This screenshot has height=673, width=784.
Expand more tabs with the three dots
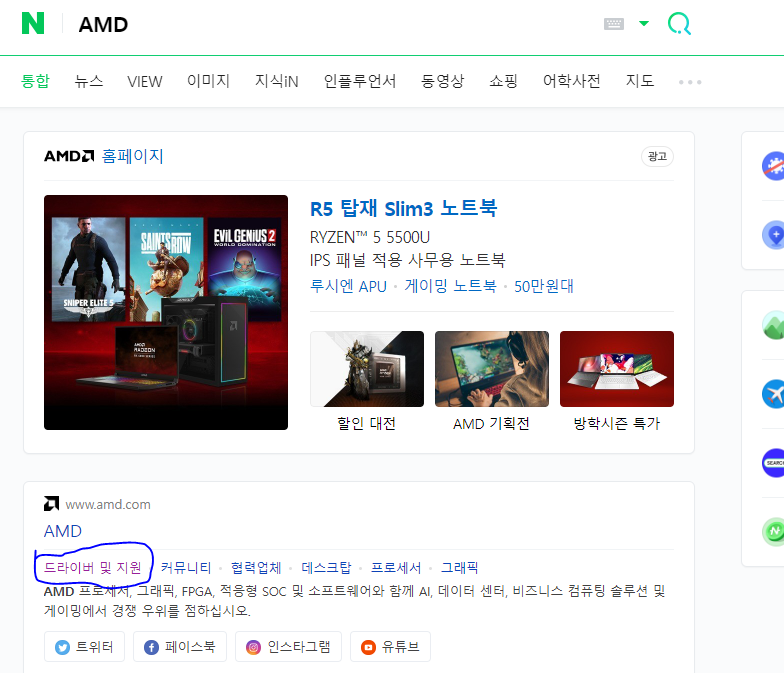click(x=690, y=82)
